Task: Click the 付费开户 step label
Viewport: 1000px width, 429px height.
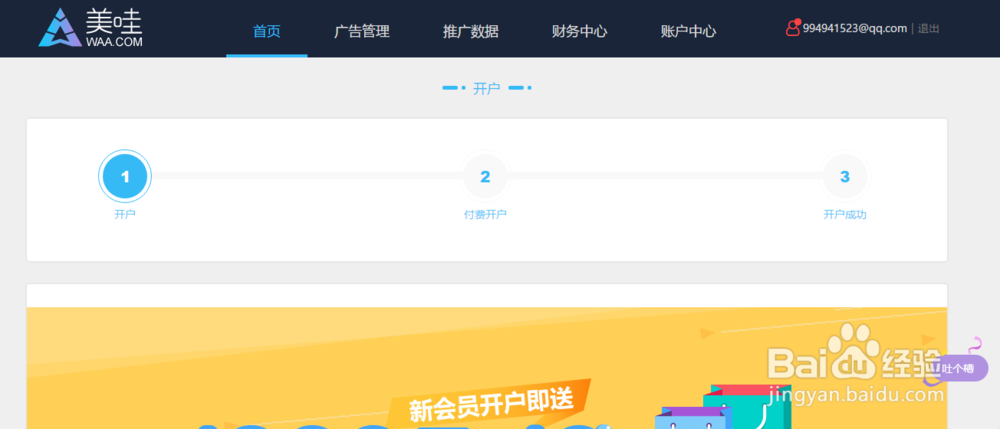Action: [x=485, y=215]
